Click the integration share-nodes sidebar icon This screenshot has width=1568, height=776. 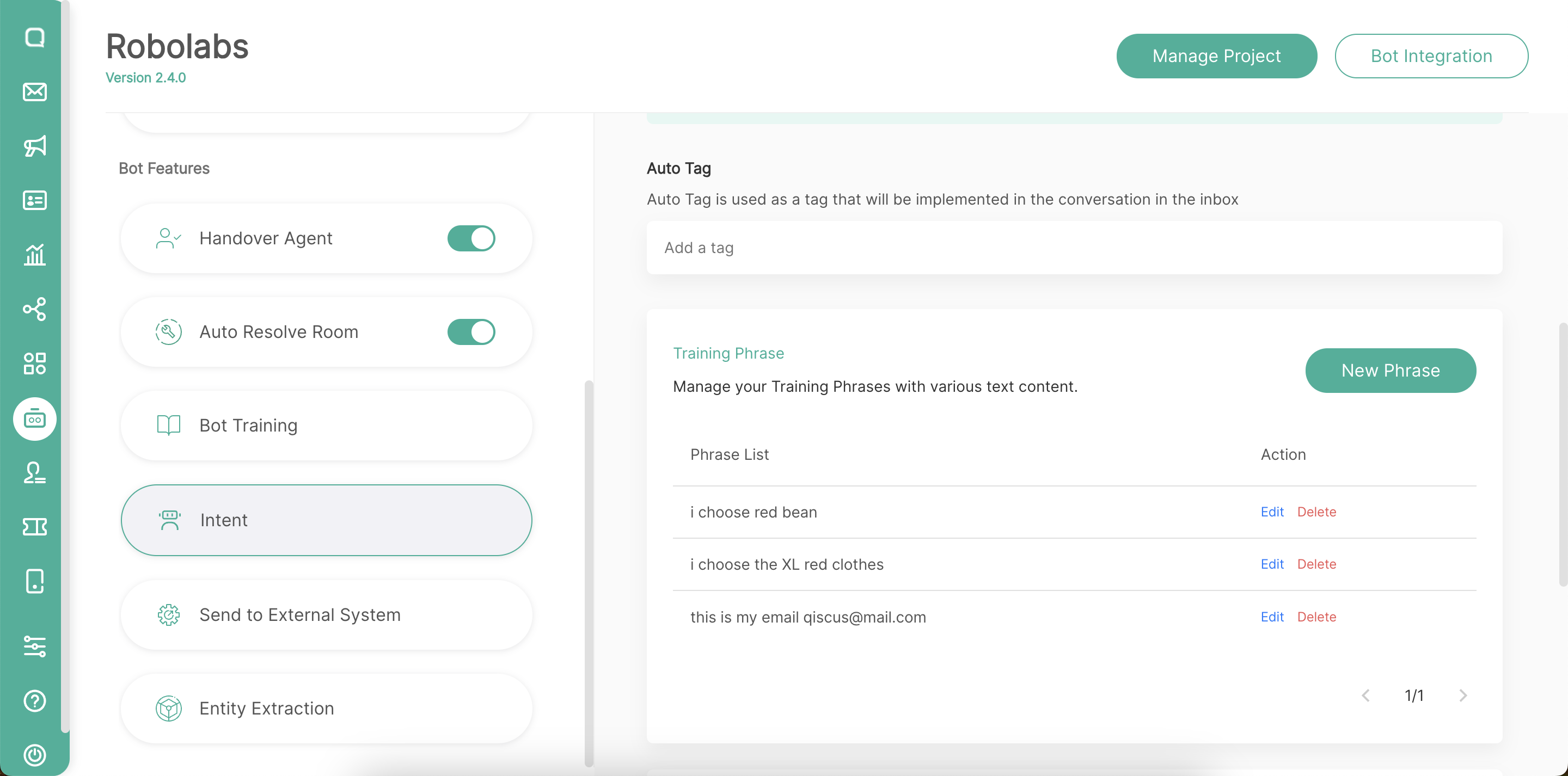click(35, 309)
